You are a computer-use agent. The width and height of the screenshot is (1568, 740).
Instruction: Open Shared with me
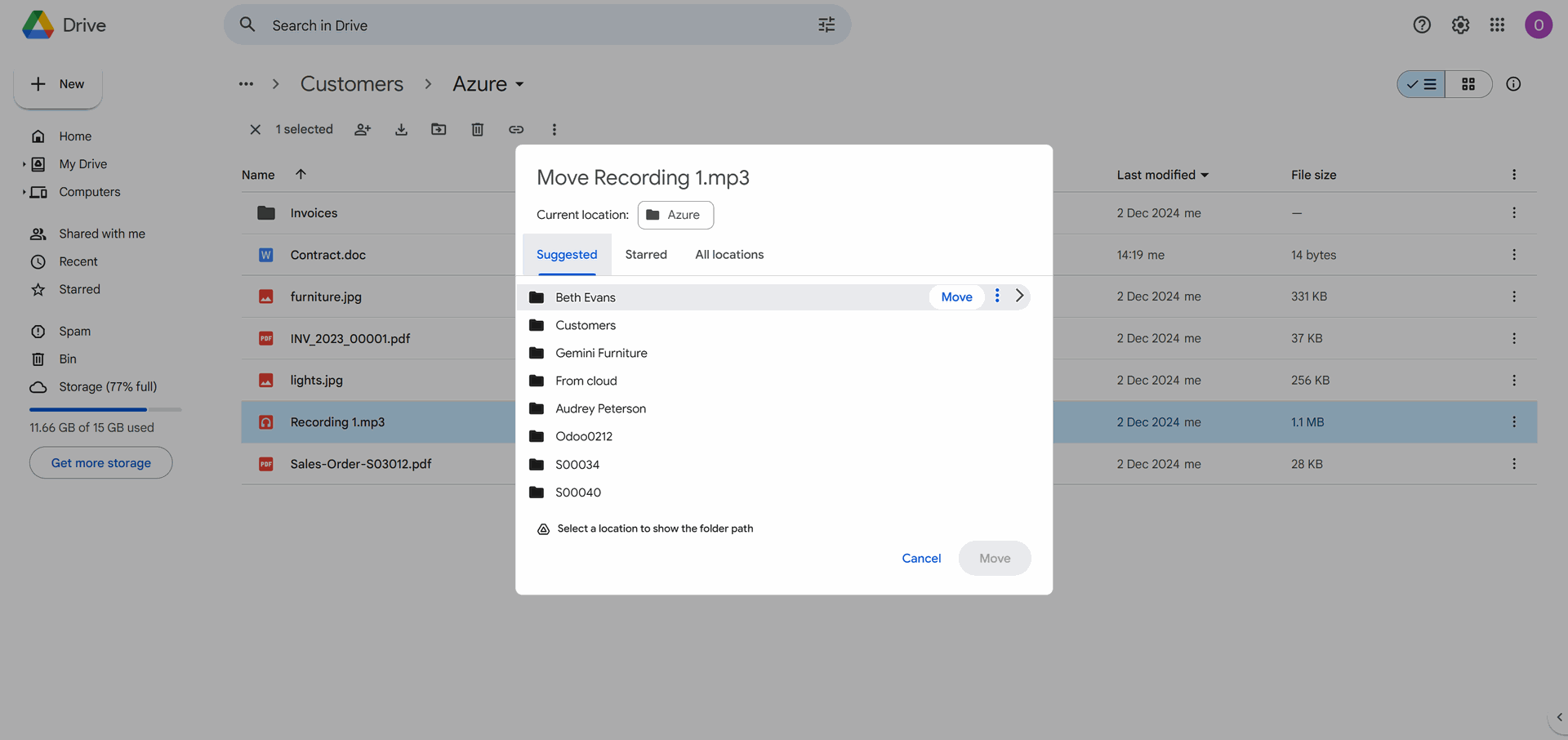tap(102, 234)
